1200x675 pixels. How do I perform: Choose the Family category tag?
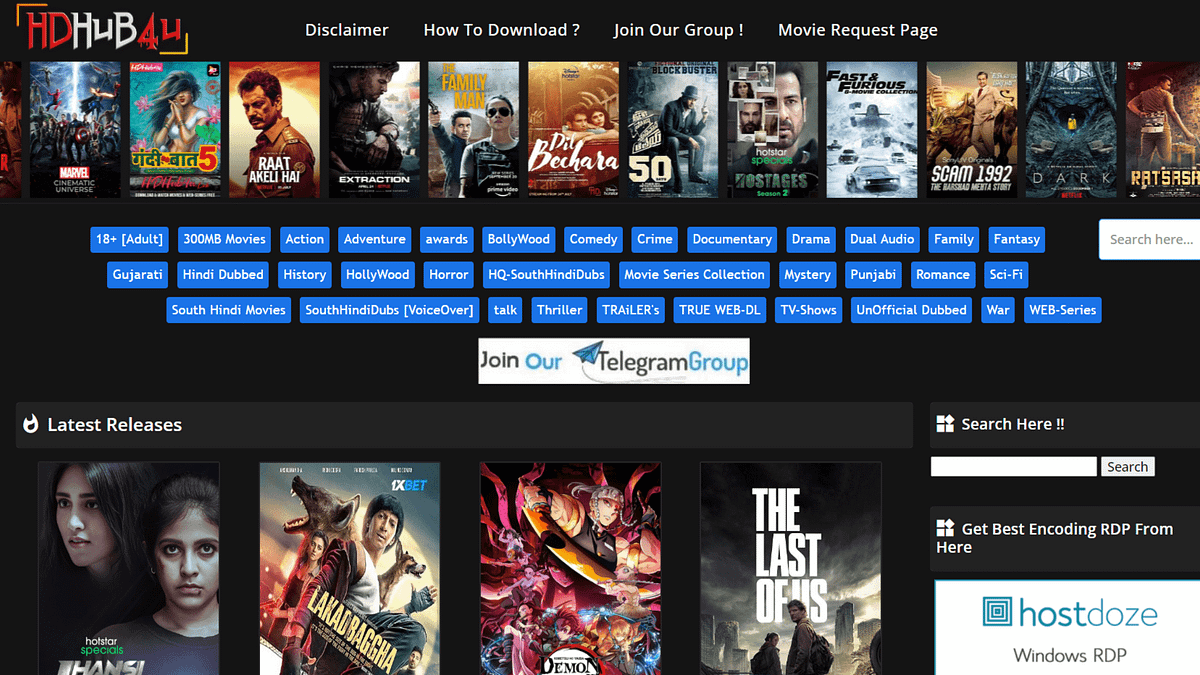coord(954,240)
